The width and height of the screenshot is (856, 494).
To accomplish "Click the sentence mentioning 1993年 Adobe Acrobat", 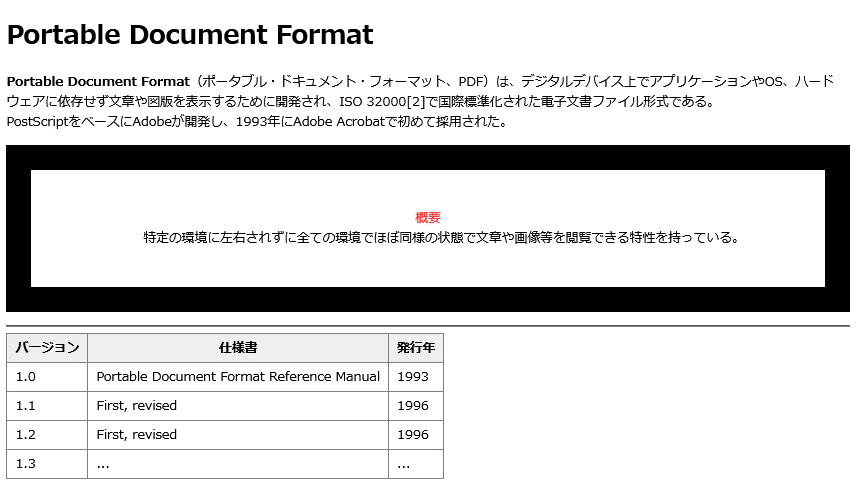I will pos(258,121).
